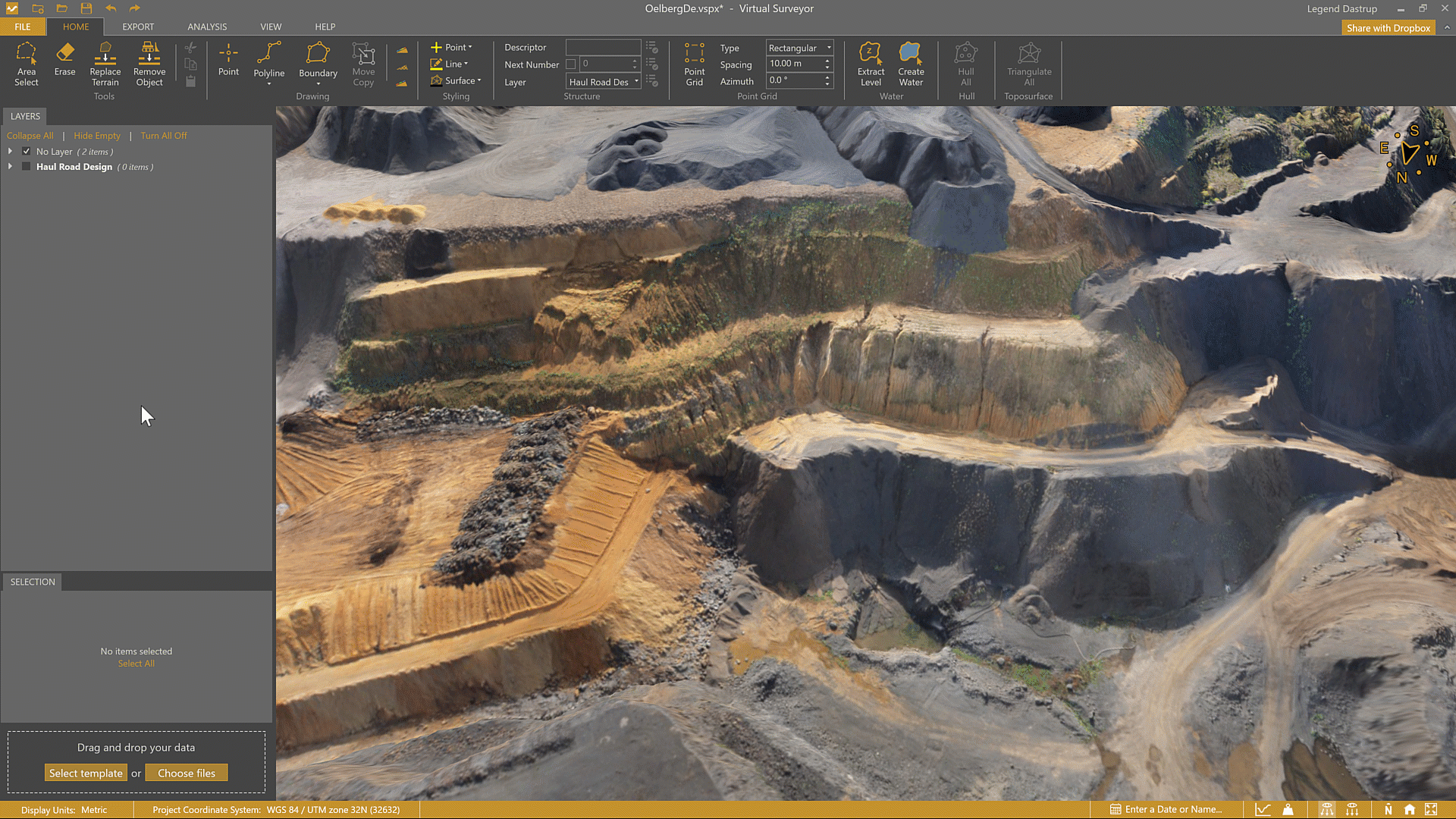Switch to the ANALYSIS ribbon tab
The image size is (1456, 819).
pyautogui.click(x=207, y=27)
